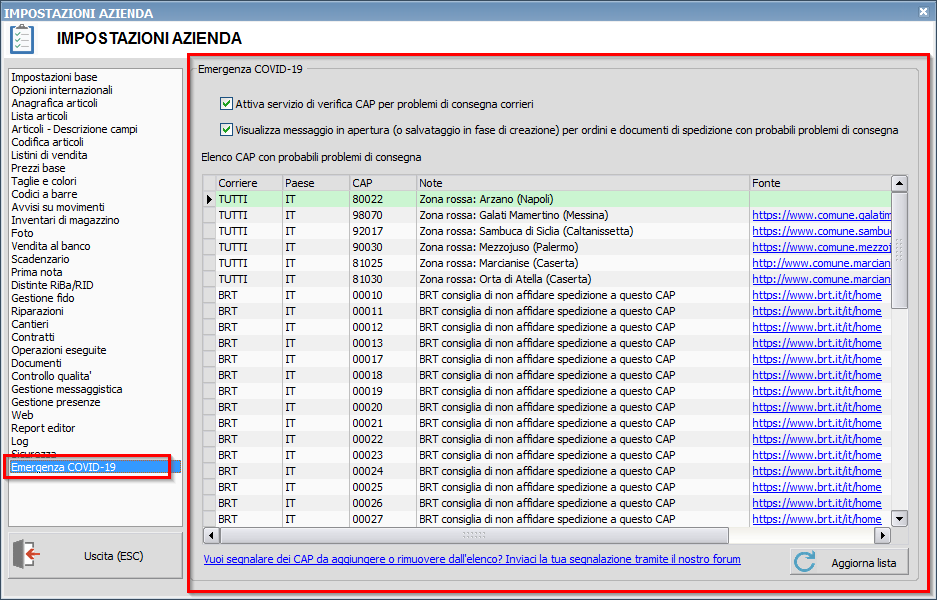The width and height of the screenshot is (937, 600).
Task: Click the table scroll down arrow
Action: [899, 518]
